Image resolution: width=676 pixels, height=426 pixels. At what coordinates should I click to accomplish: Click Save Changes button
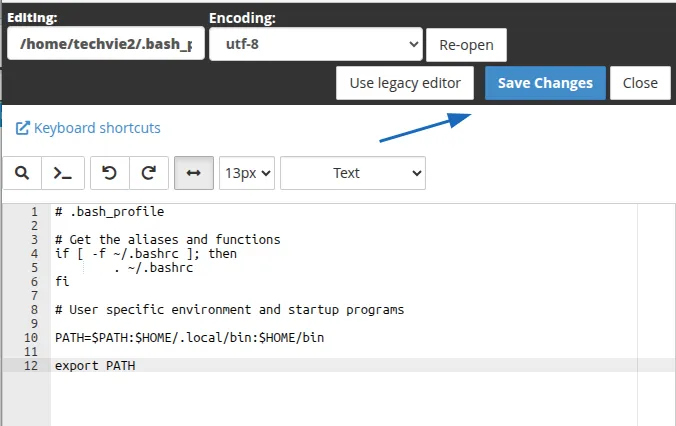(545, 83)
